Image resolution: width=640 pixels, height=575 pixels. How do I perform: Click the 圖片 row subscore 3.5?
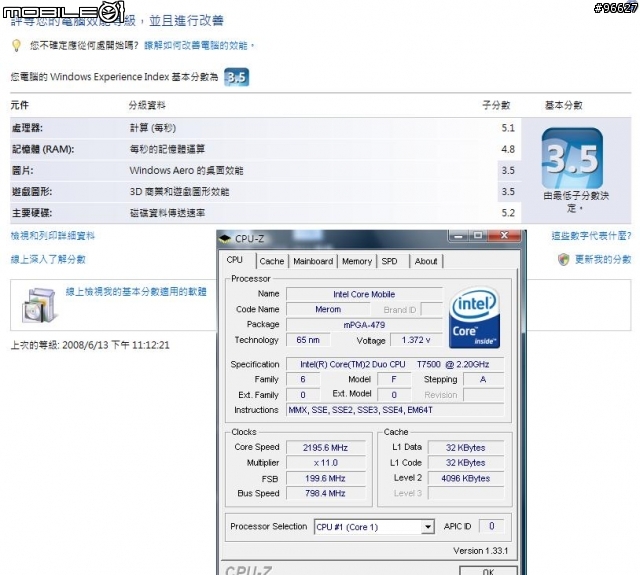click(508, 171)
